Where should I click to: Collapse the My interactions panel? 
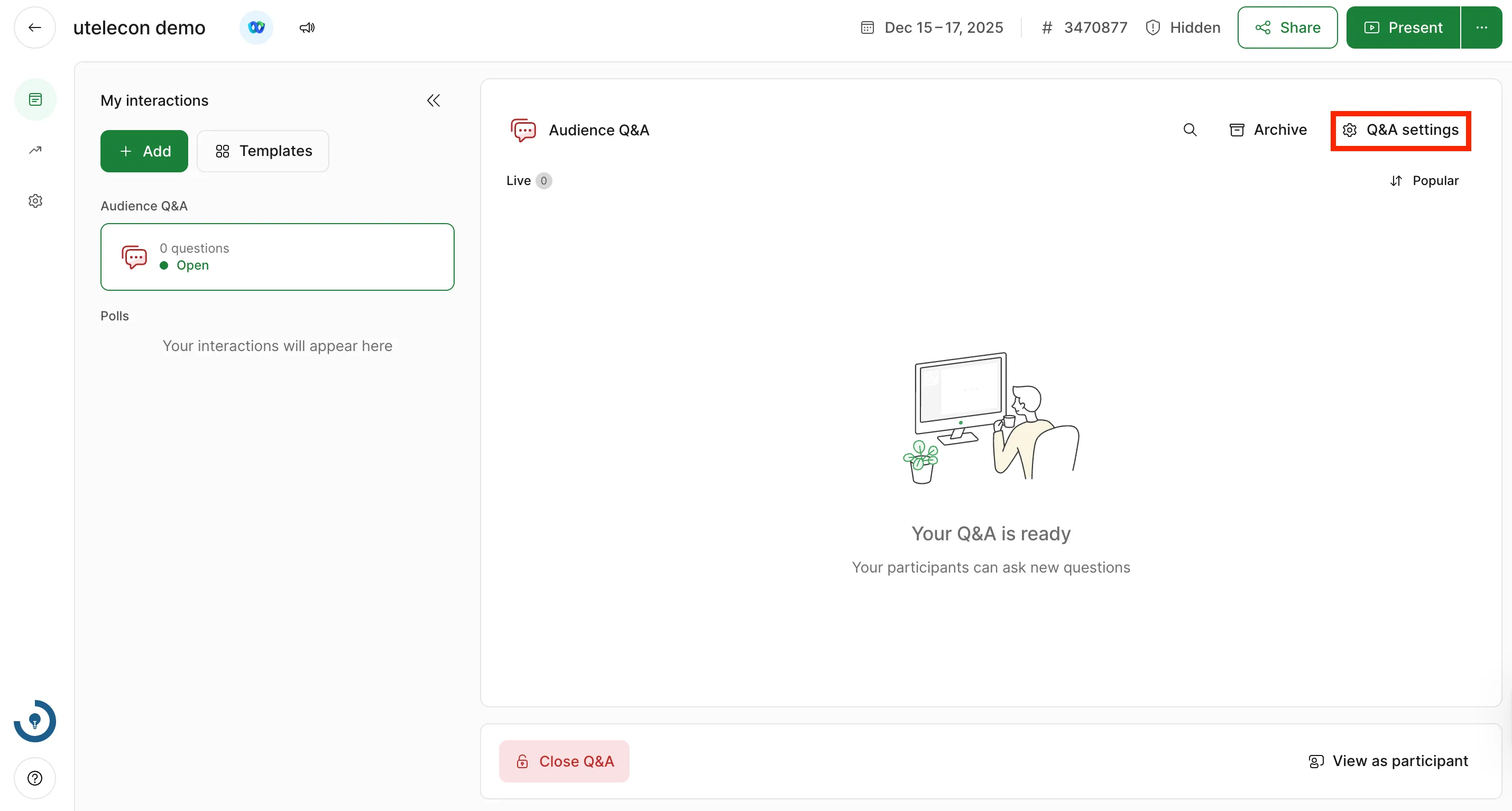click(x=433, y=100)
